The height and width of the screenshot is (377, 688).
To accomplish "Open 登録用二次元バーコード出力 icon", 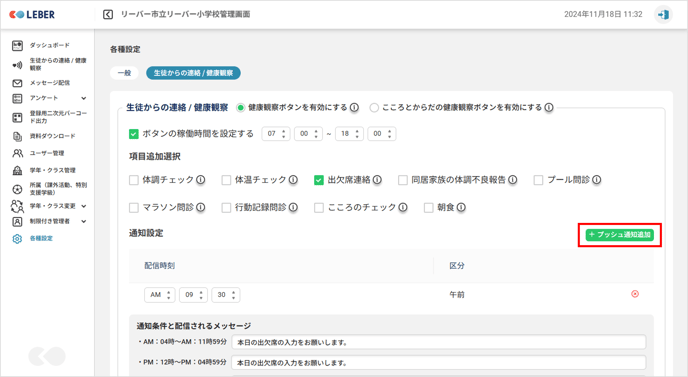I will (x=17, y=117).
